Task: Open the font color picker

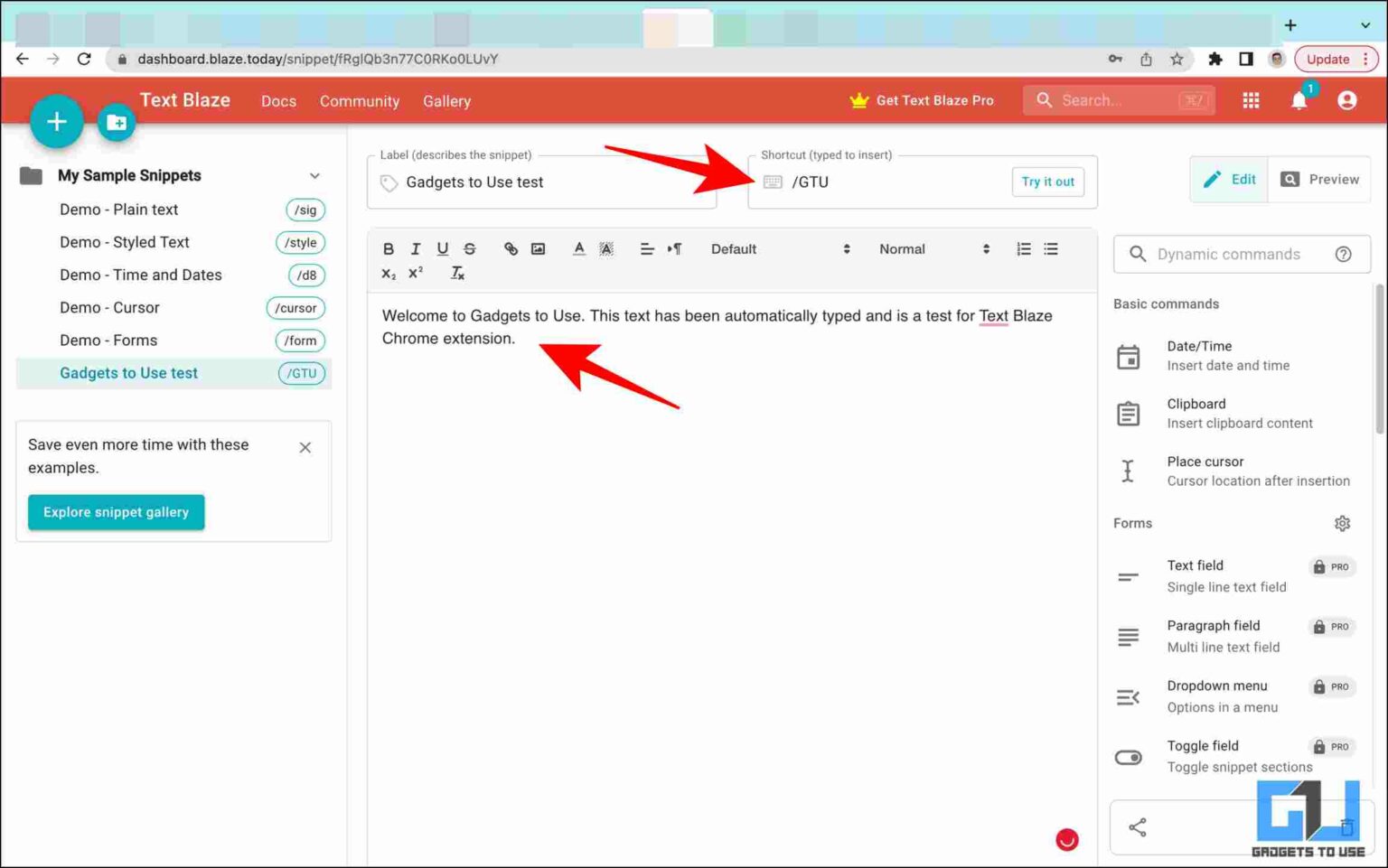Action: [578, 248]
